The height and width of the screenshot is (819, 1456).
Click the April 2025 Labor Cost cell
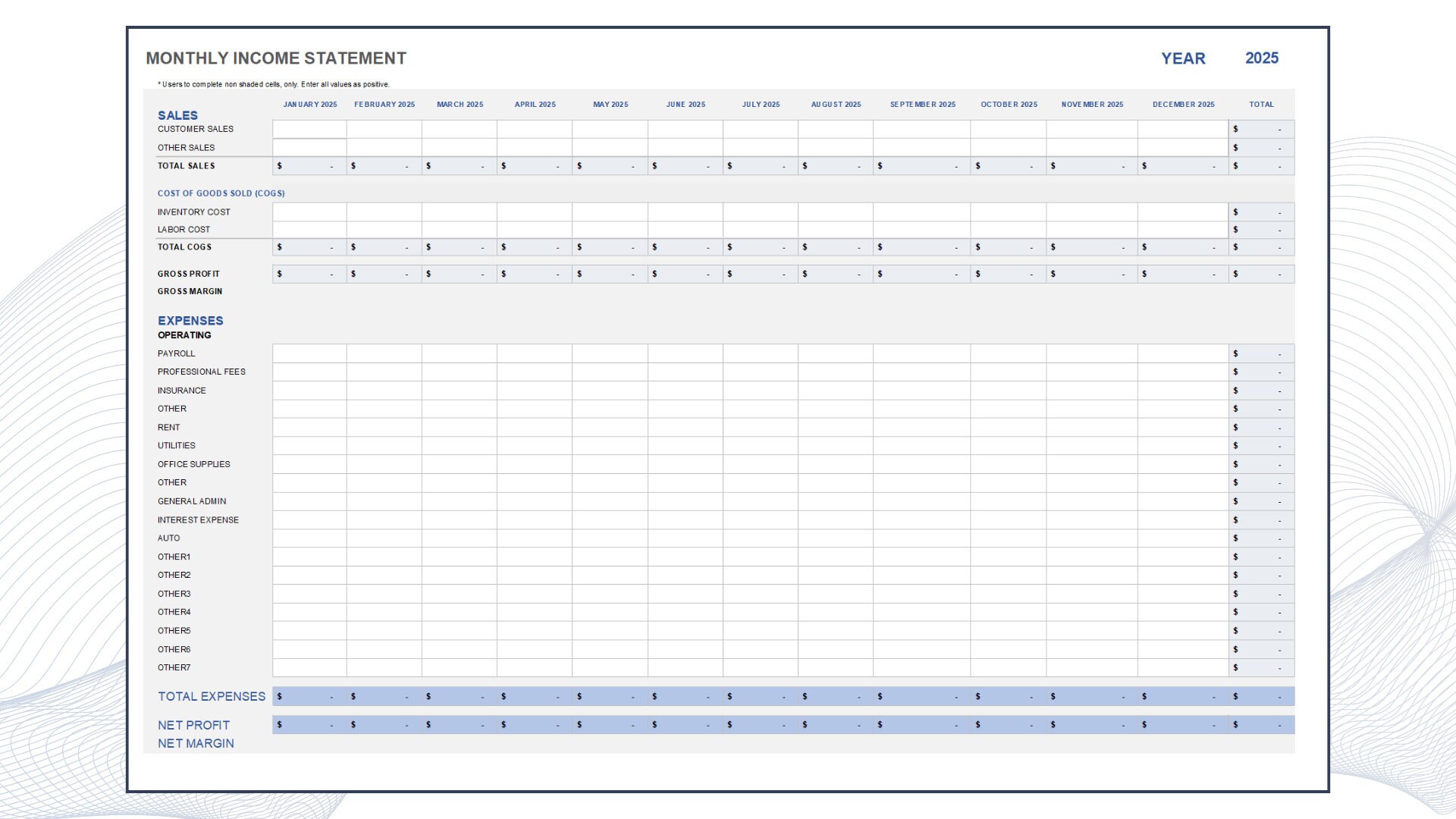pyautogui.click(x=535, y=229)
